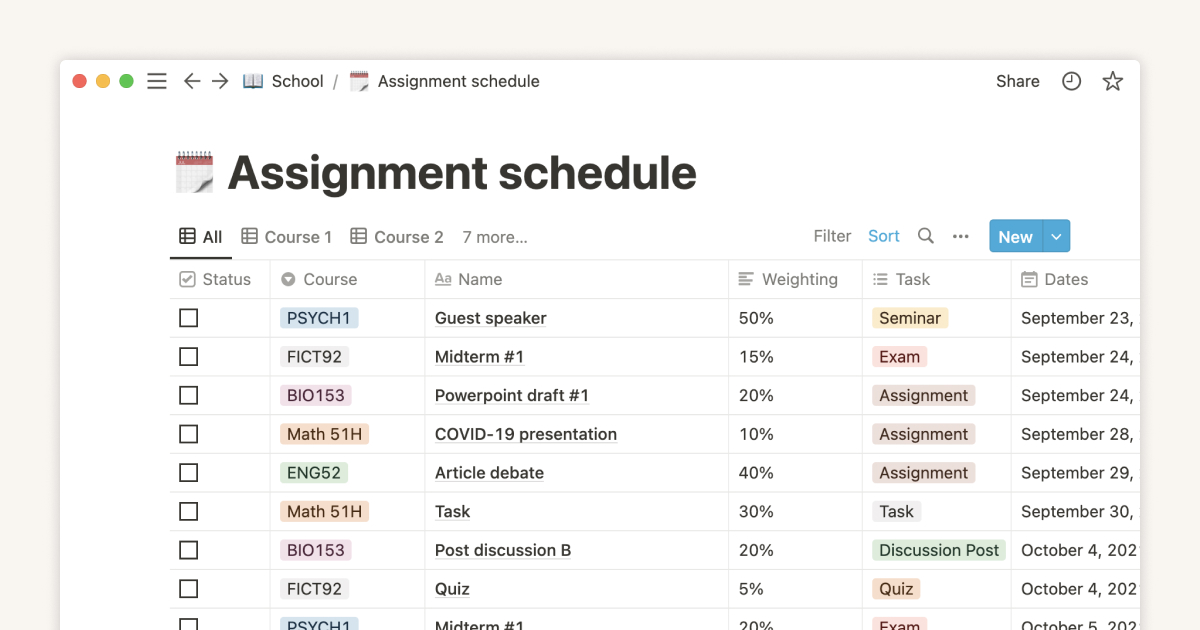This screenshot has width=1200, height=630.
Task: Open the database options with the ••• icon
Action: tap(960, 236)
